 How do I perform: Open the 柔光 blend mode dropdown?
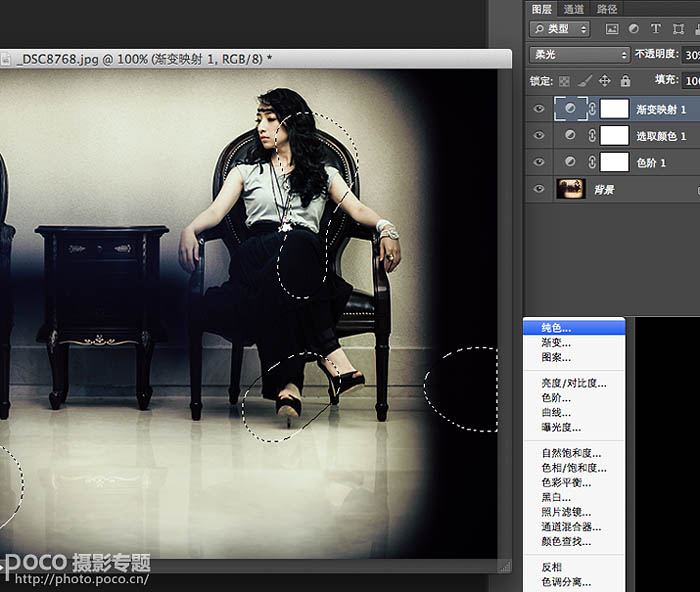point(579,55)
